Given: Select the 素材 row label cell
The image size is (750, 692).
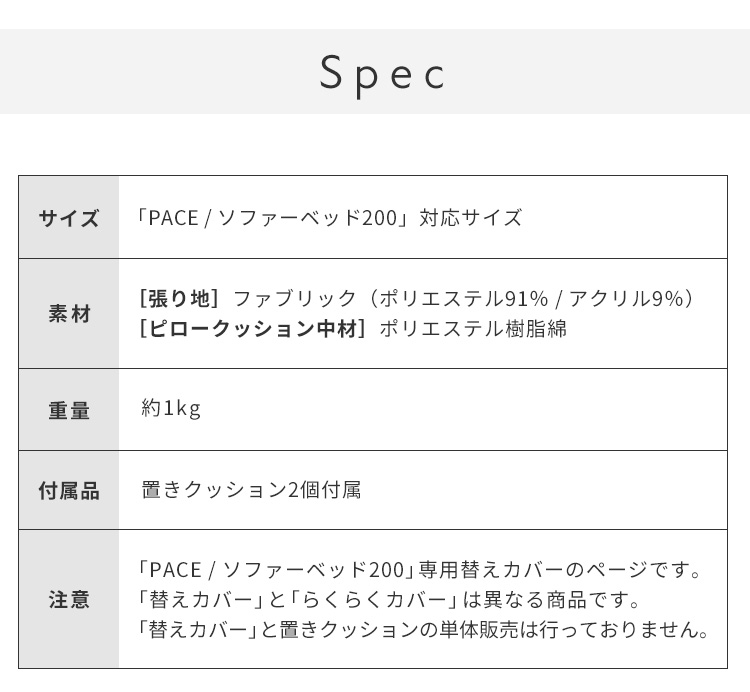Looking at the screenshot, I should (69, 313).
